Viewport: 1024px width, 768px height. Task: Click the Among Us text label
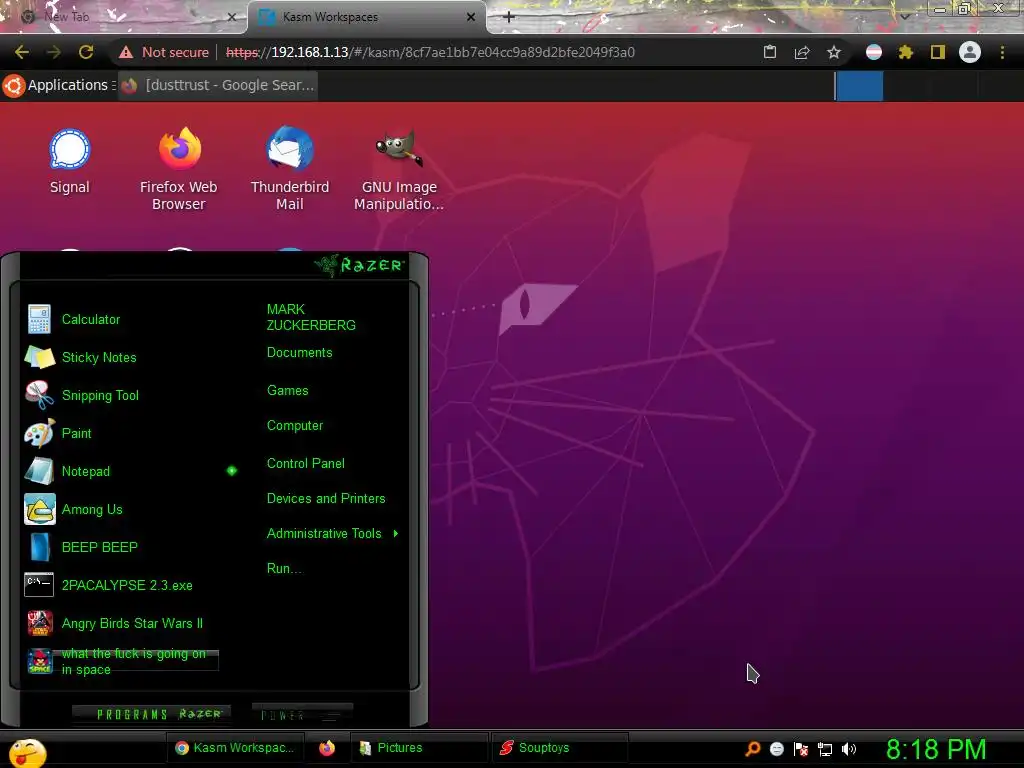click(x=92, y=509)
